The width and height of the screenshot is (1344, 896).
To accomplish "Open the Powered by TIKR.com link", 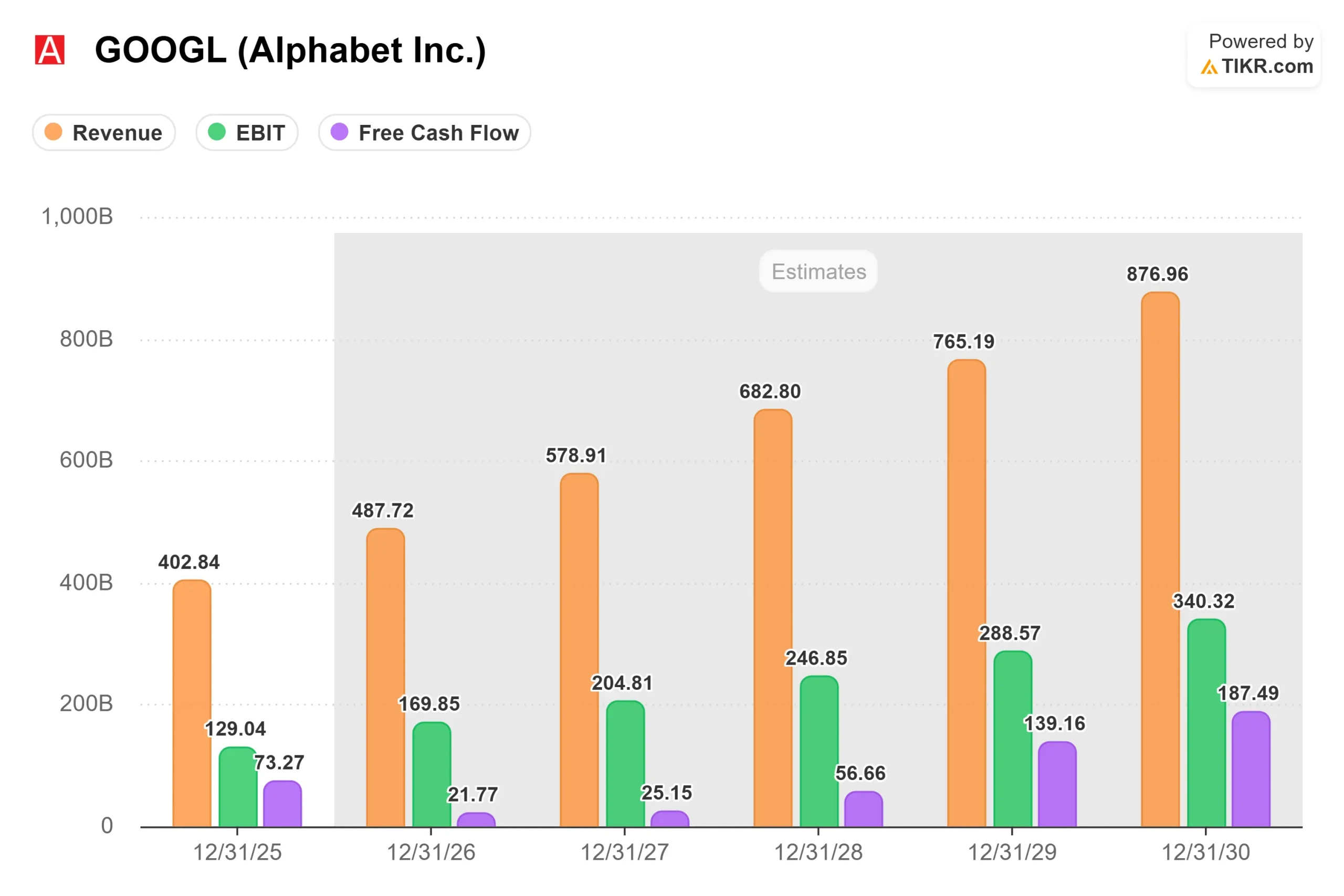I will 1254,55.
